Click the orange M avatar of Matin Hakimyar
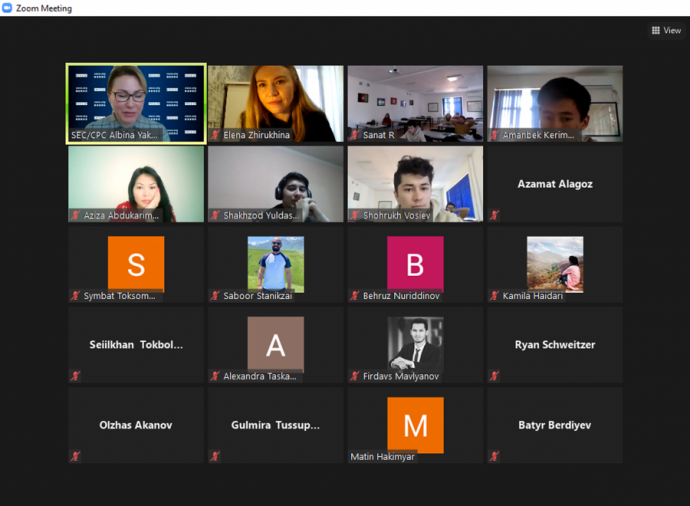This screenshot has height=506, width=690. click(415, 425)
